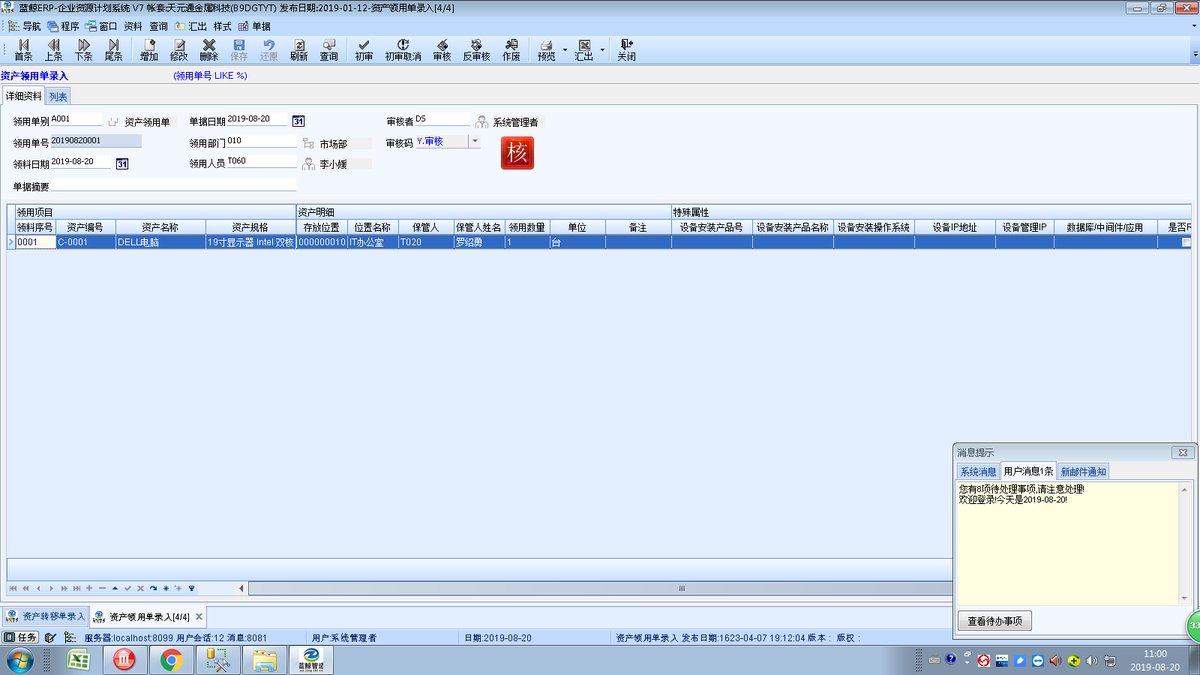Close the 资产领用单录入 document tab
Screen dimensions: 1200x675
click(x=199, y=617)
